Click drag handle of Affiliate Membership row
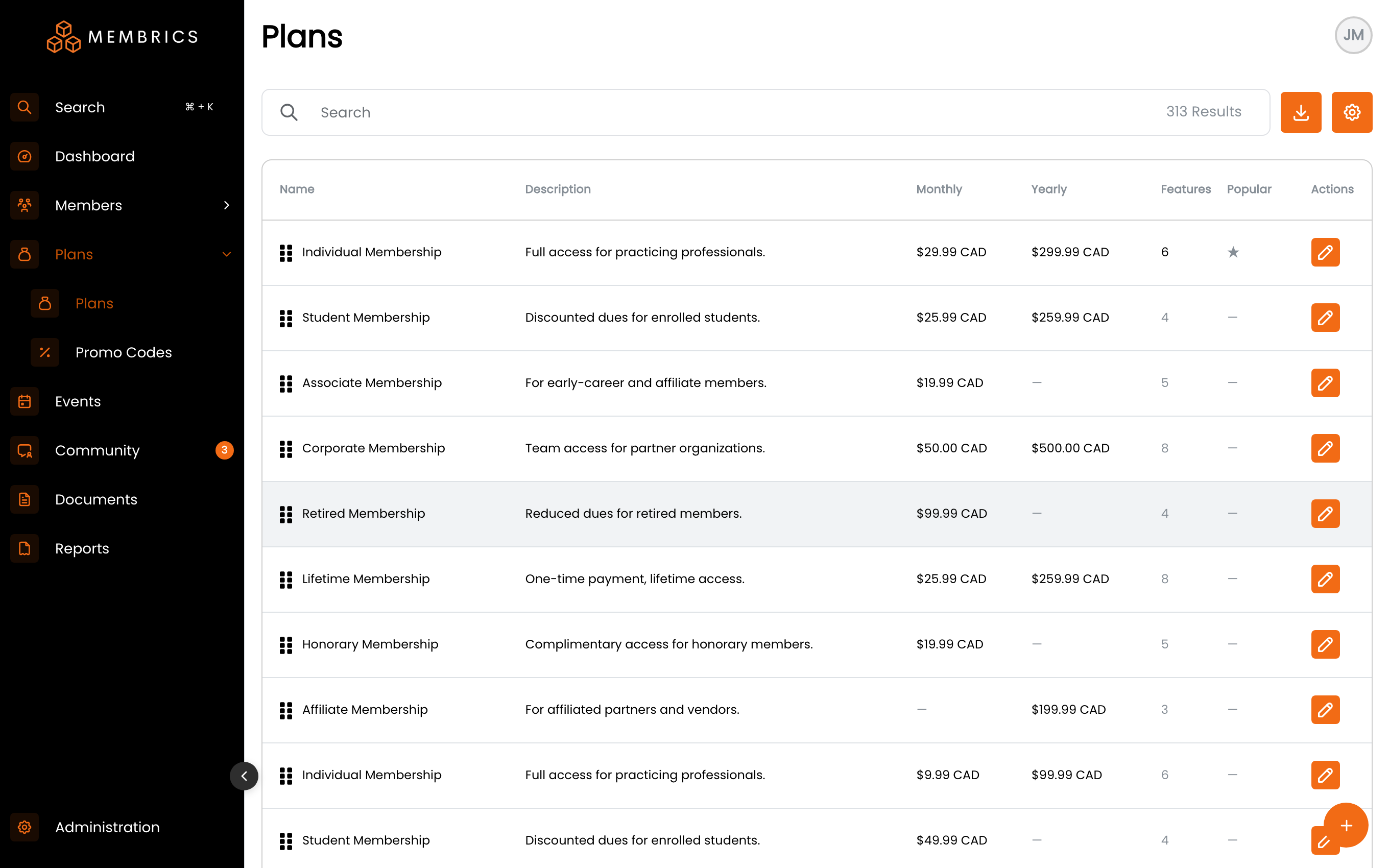This screenshot has height=868, width=1389. [286, 710]
